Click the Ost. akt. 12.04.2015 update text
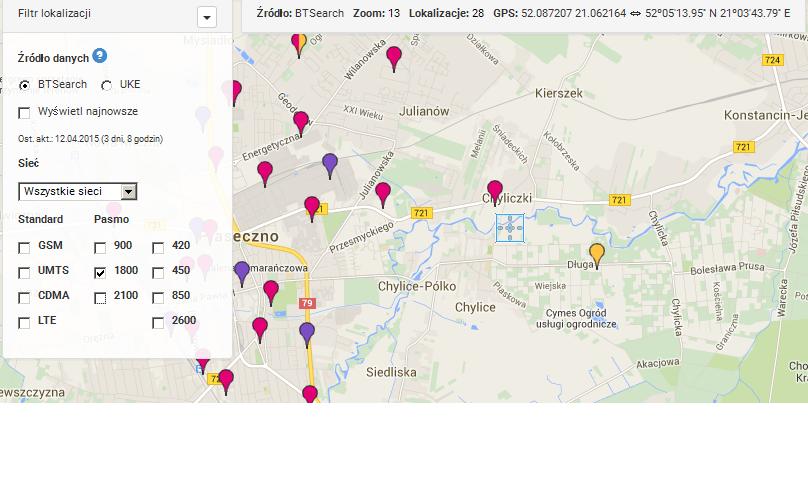Screen dimensions: 808x480 click(90, 139)
